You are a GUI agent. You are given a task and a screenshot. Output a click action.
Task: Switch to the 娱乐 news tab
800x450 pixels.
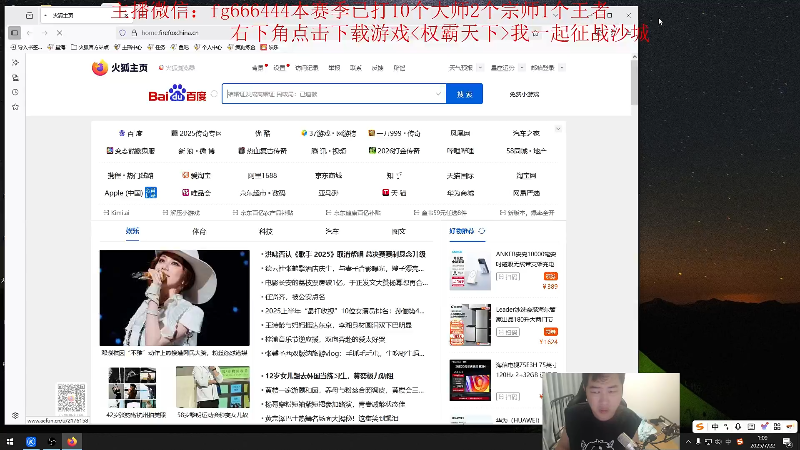pos(133,231)
